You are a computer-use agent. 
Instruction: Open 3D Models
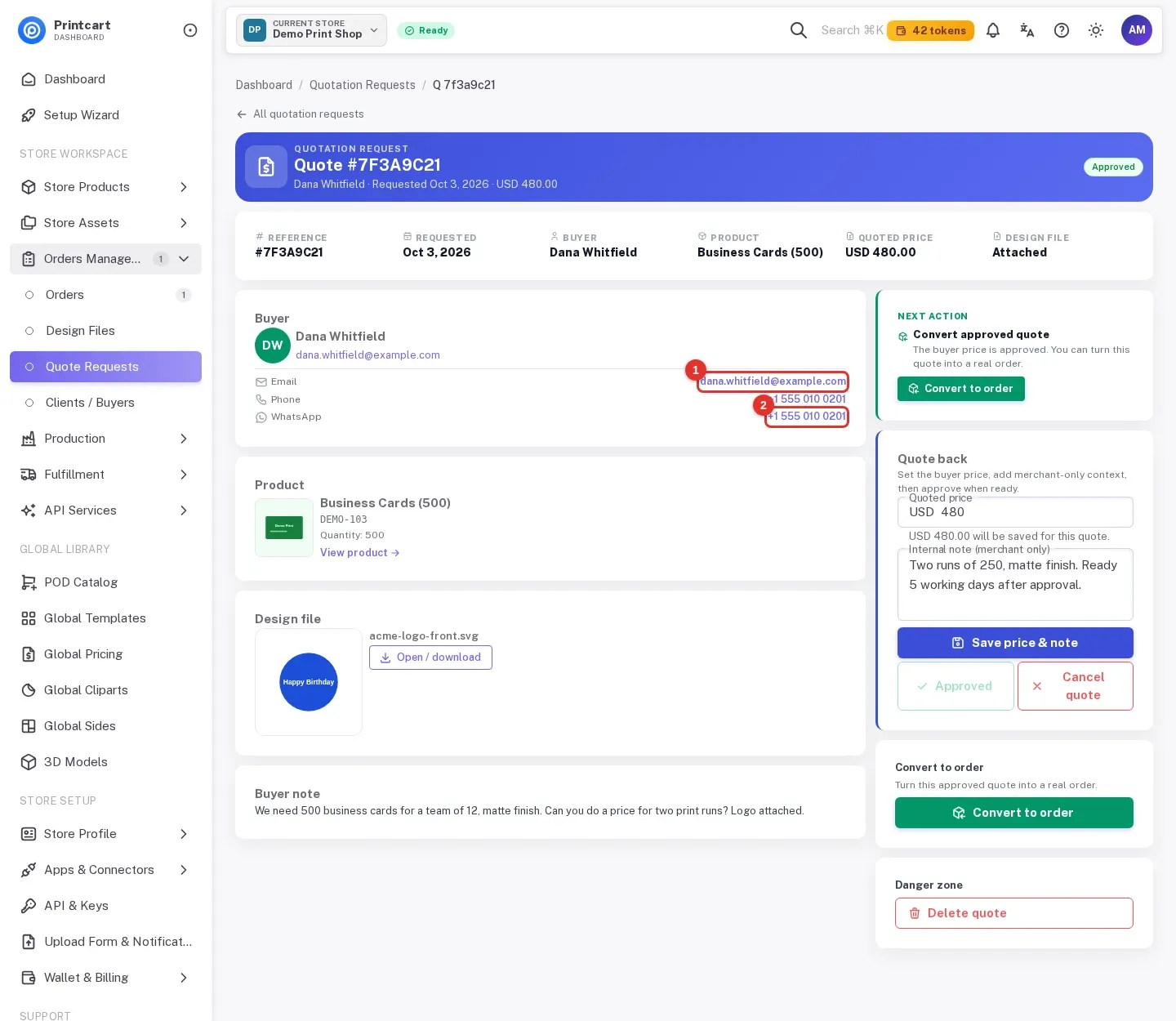(105, 762)
